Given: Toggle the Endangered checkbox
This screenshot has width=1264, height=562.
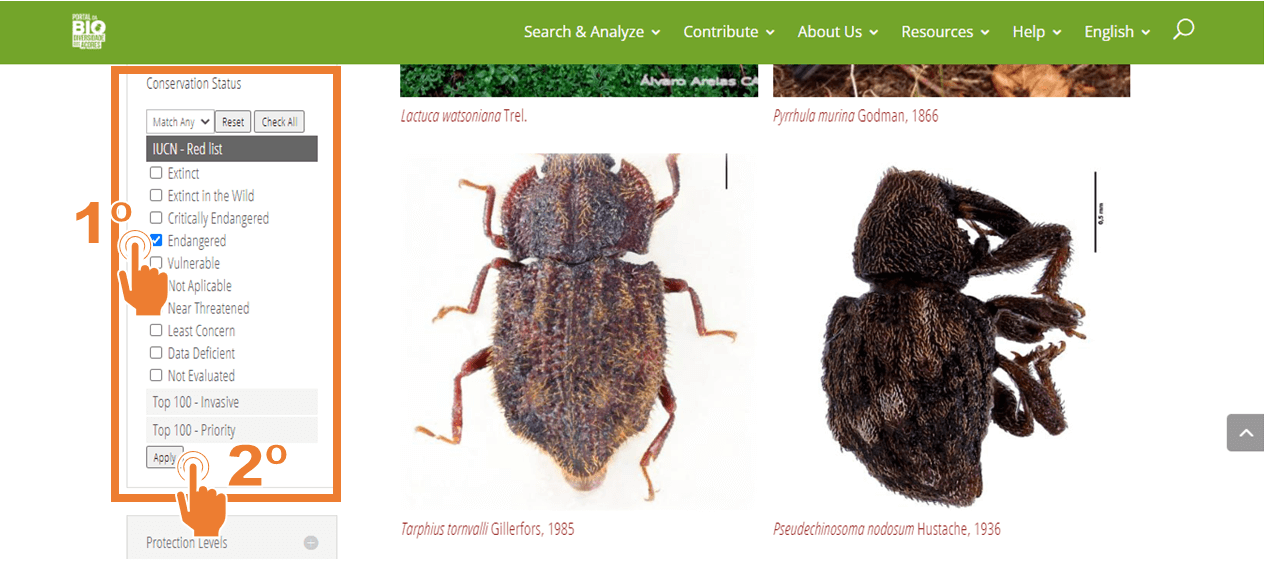Looking at the screenshot, I should 156,240.
